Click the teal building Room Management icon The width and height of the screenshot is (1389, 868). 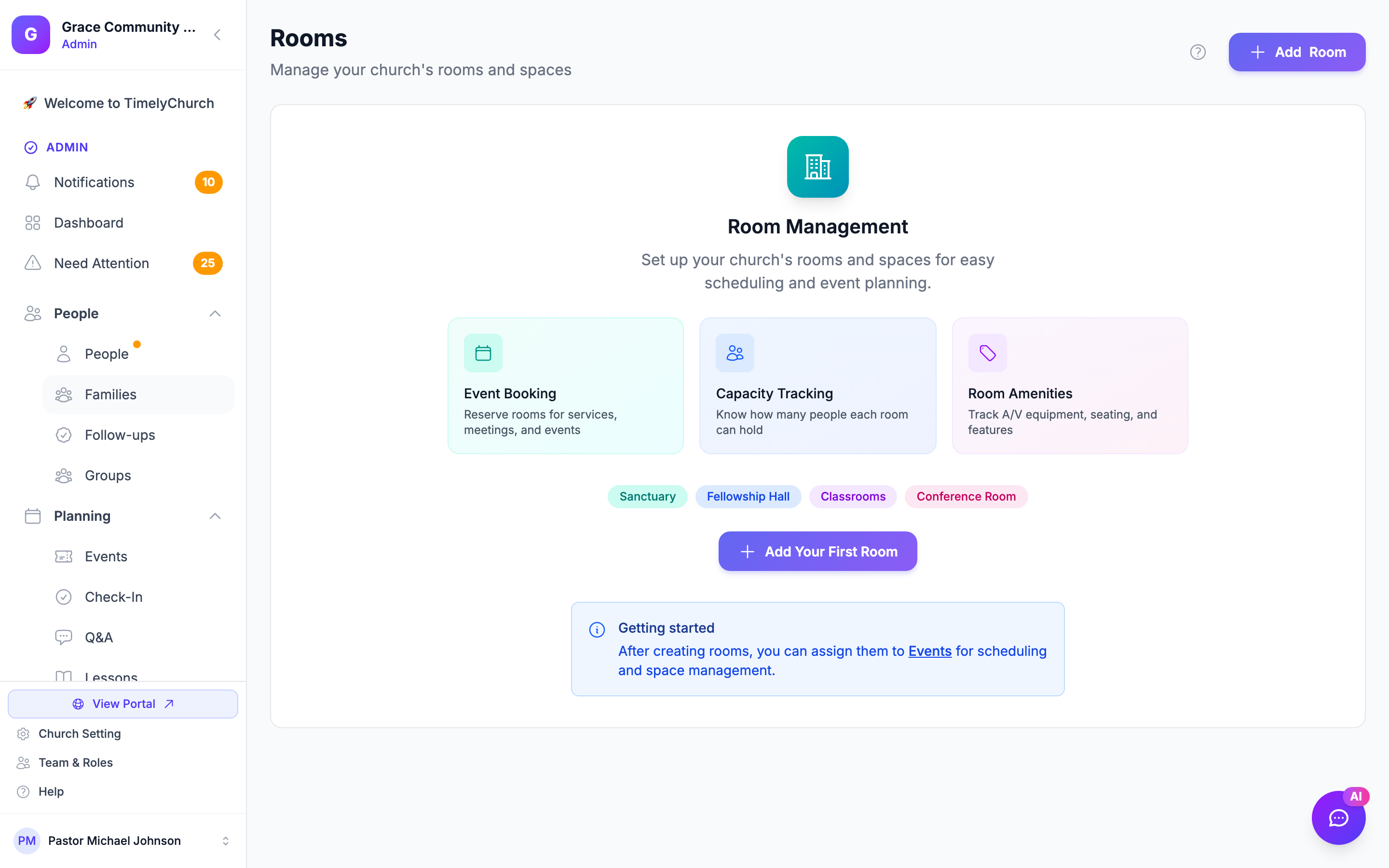(817, 167)
